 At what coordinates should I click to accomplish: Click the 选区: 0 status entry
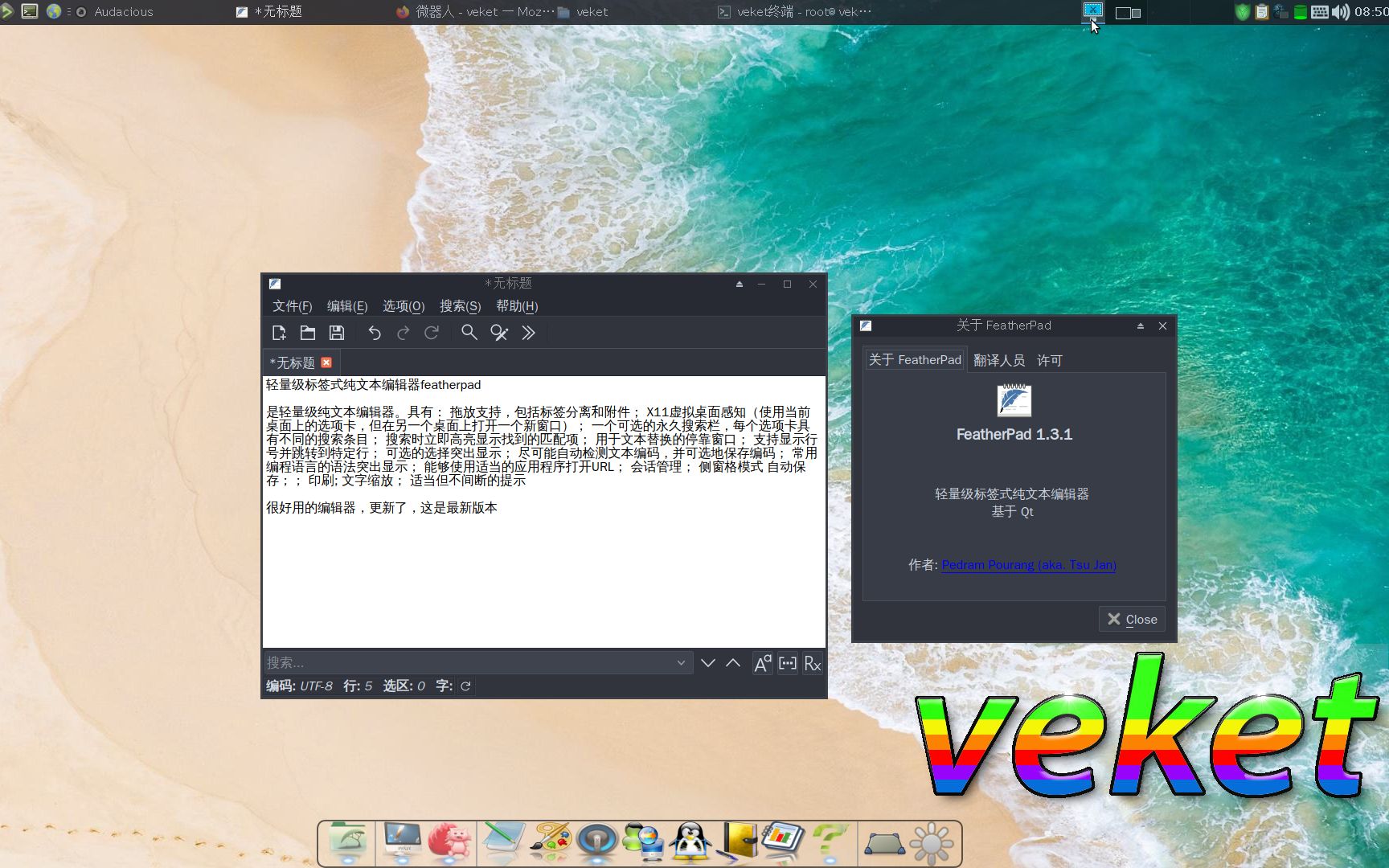pos(404,686)
